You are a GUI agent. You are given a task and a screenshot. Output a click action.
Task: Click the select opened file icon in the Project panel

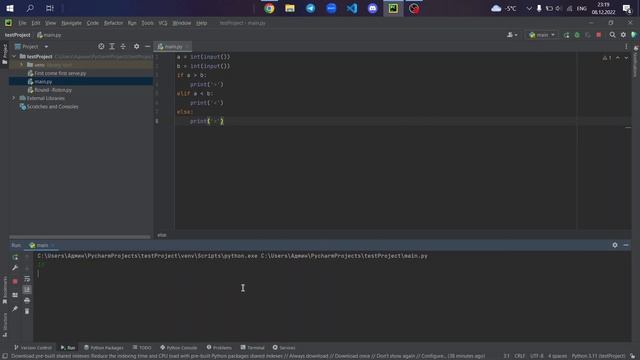pyautogui.click(x=101, y=47)
